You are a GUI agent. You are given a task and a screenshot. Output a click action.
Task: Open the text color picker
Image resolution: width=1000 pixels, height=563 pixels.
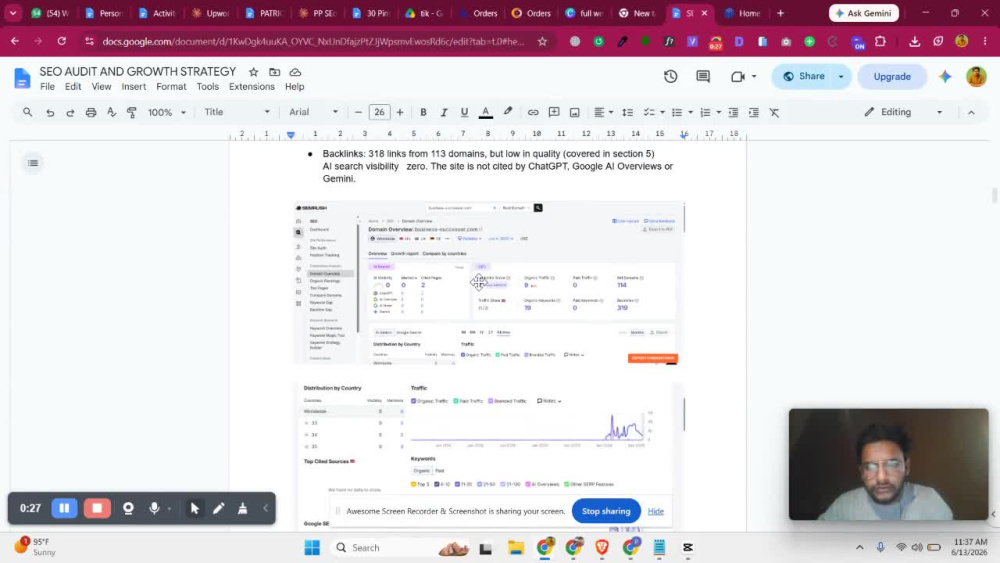[485, 112]
